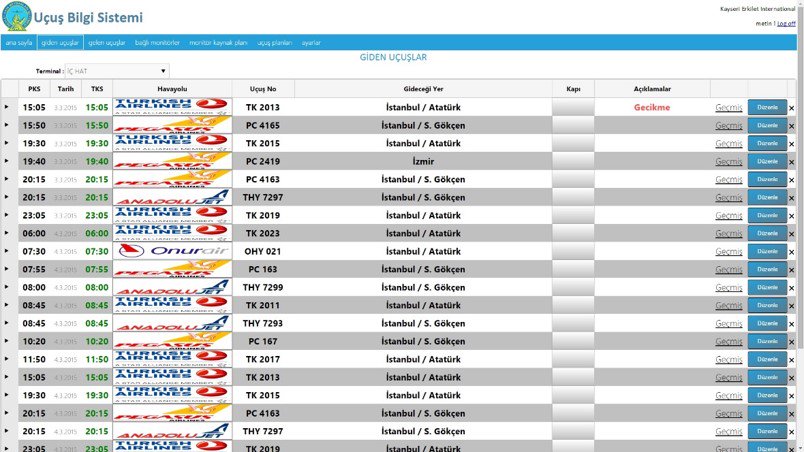The height and width of the screenshot is (452, 804).
Task: Open Geçmiş history for PC 4165
Action: [729, 126]
